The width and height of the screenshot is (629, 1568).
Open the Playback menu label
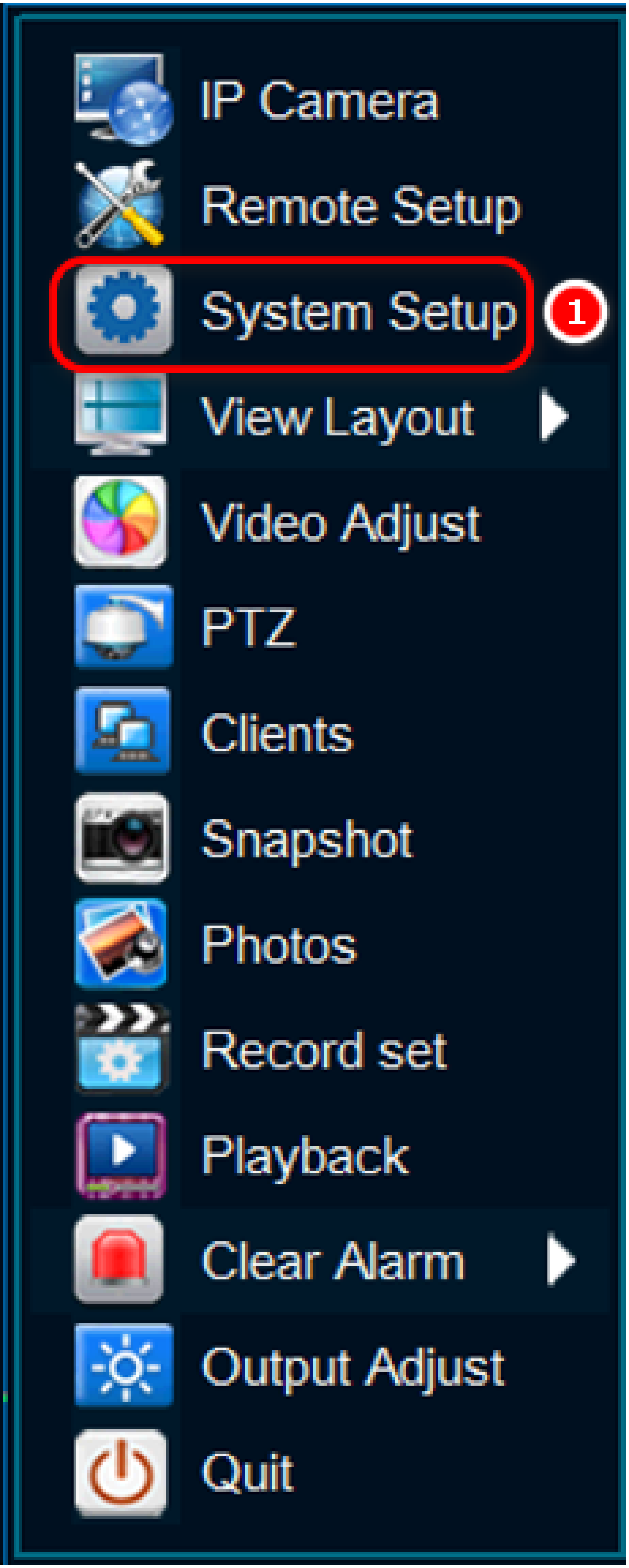click(305, 1156)
